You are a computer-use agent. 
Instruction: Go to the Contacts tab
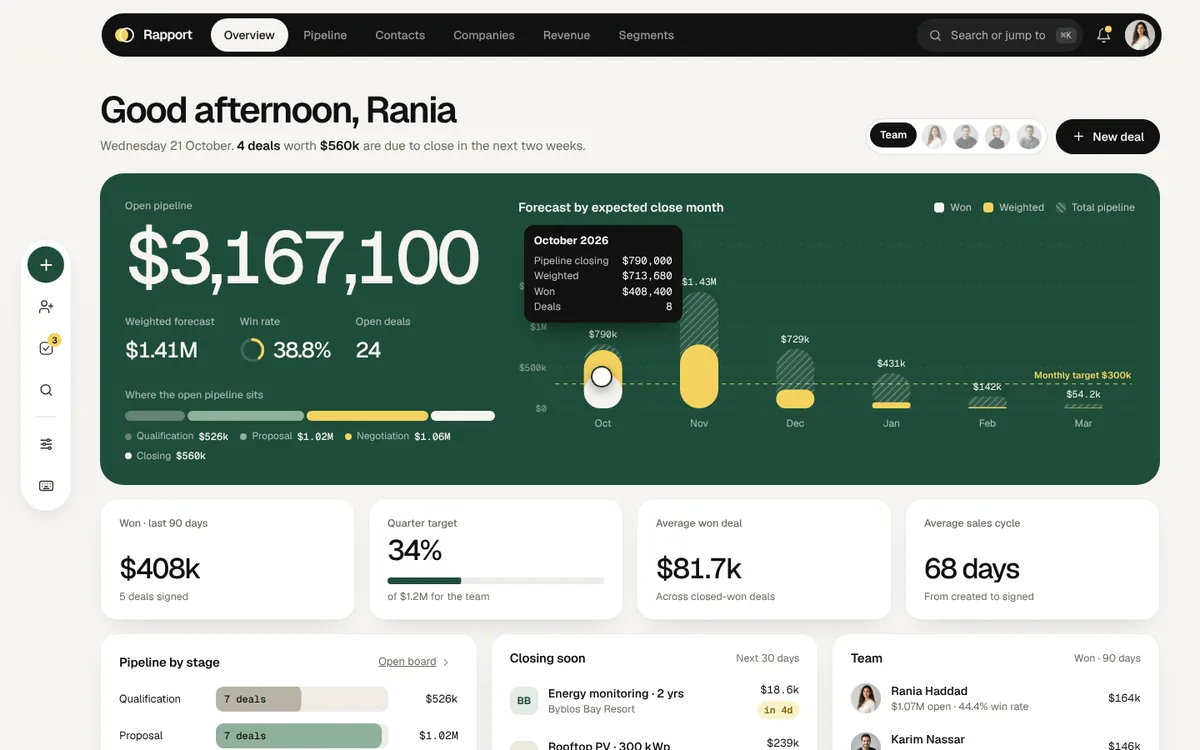coord(400,35)
